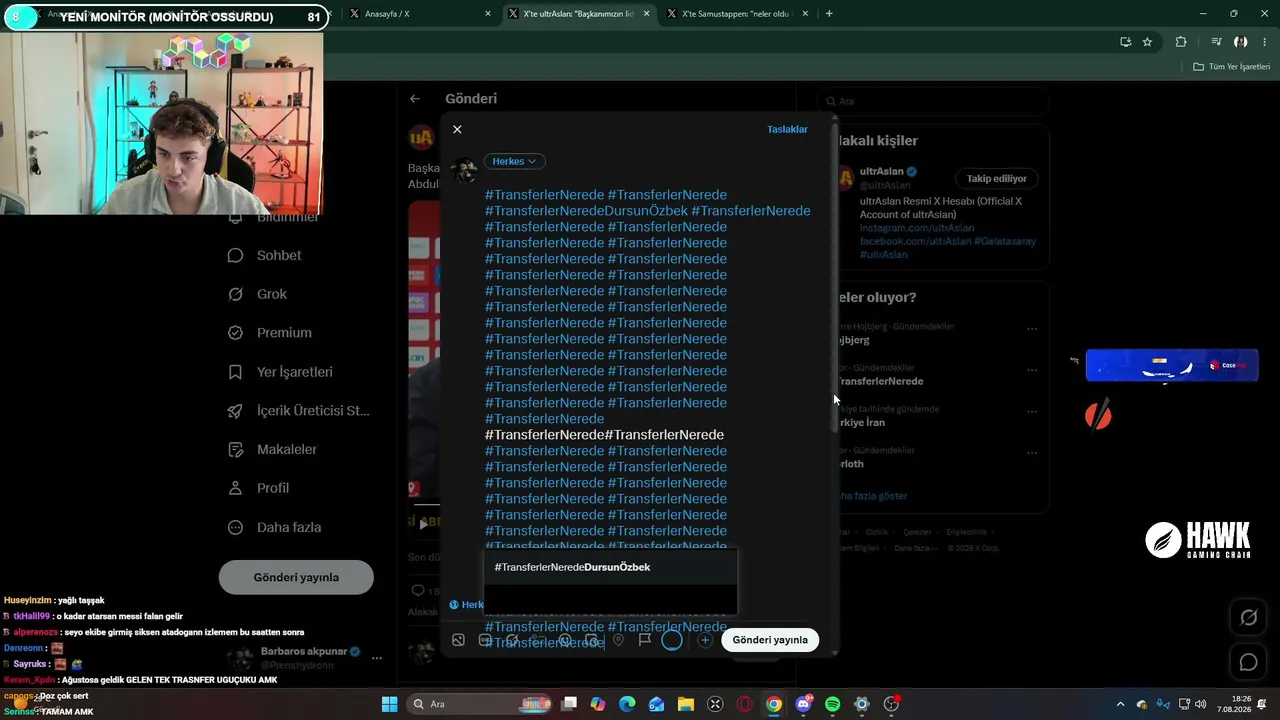This screenshot has width=1280, height=720.
Task: Click the Takip ediliyor button
Action: [x=997, y=179]
